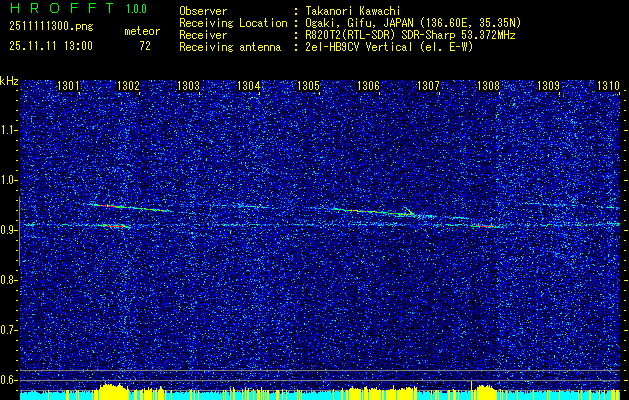The width and height of the screenshot is (629, 400).
Task: Click the Receiving antenna label
Action: click(230, 47)
